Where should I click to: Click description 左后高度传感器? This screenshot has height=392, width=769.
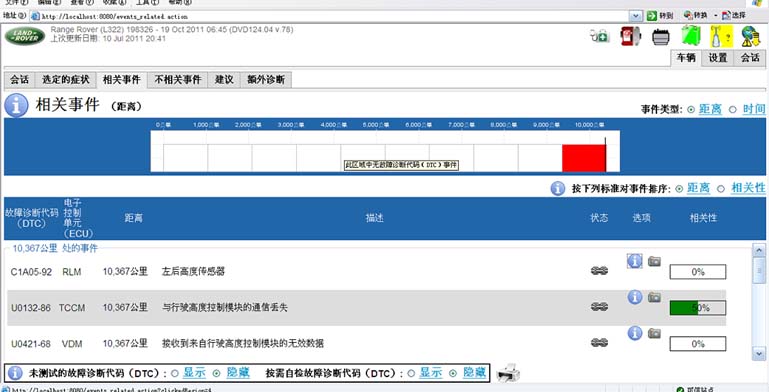[x=193, y=271]
